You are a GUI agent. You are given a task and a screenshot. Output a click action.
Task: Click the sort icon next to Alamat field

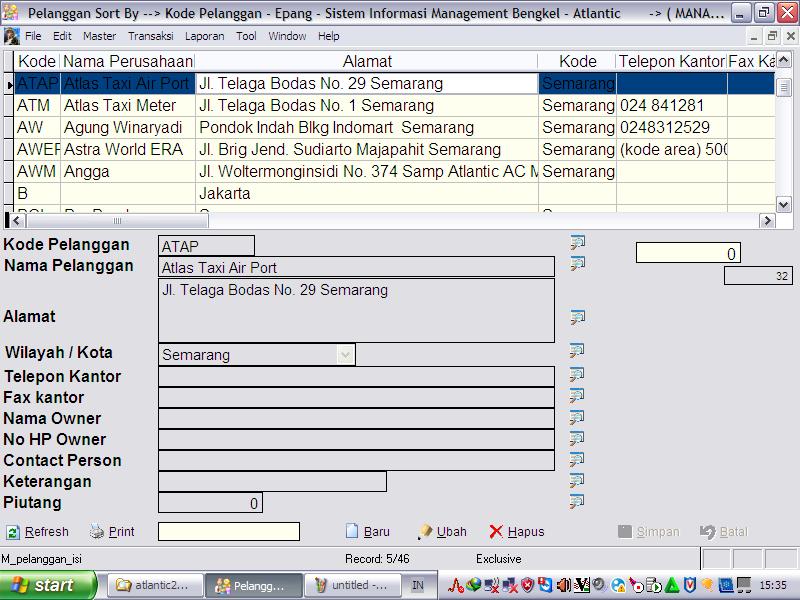577,317
